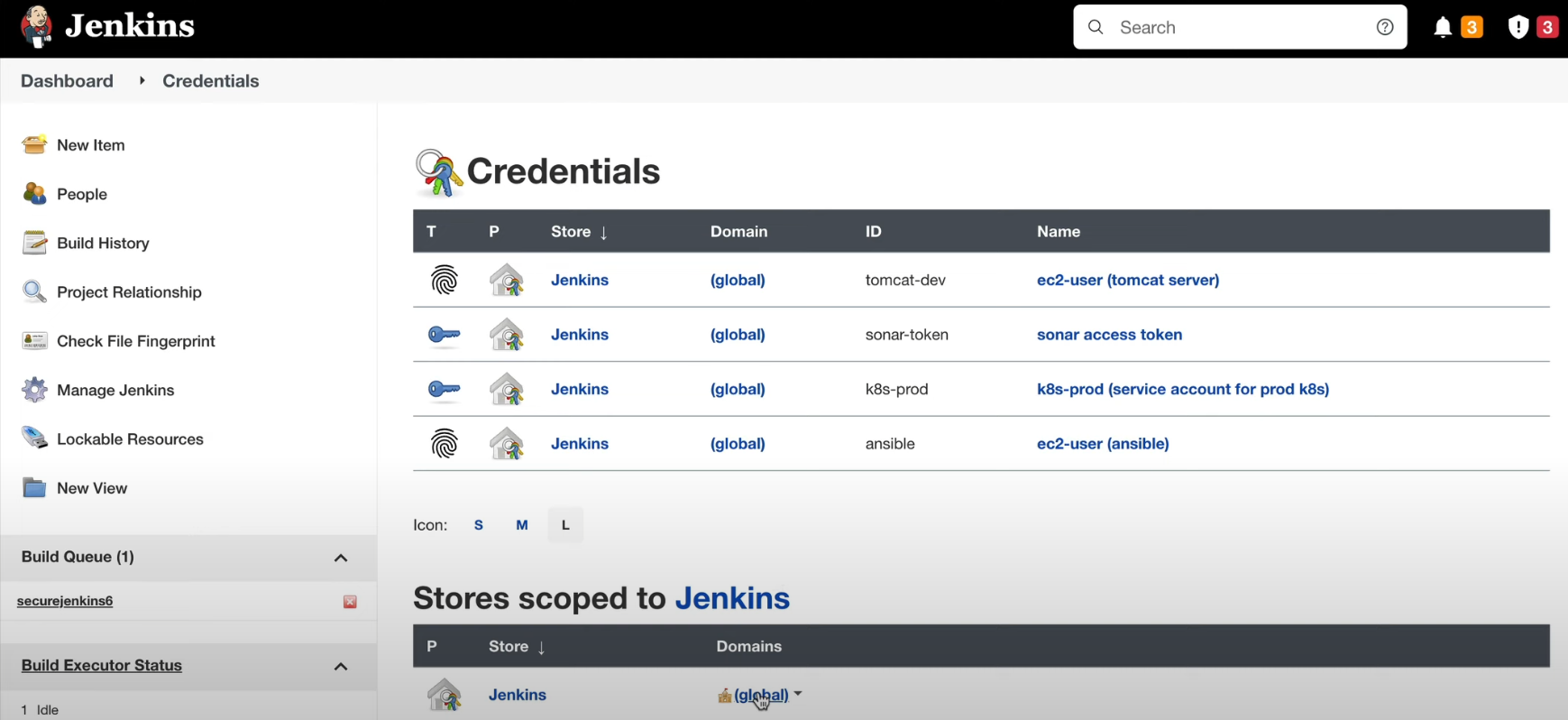
Task: Click the search help question mark icon
Action: (1385, 27)
